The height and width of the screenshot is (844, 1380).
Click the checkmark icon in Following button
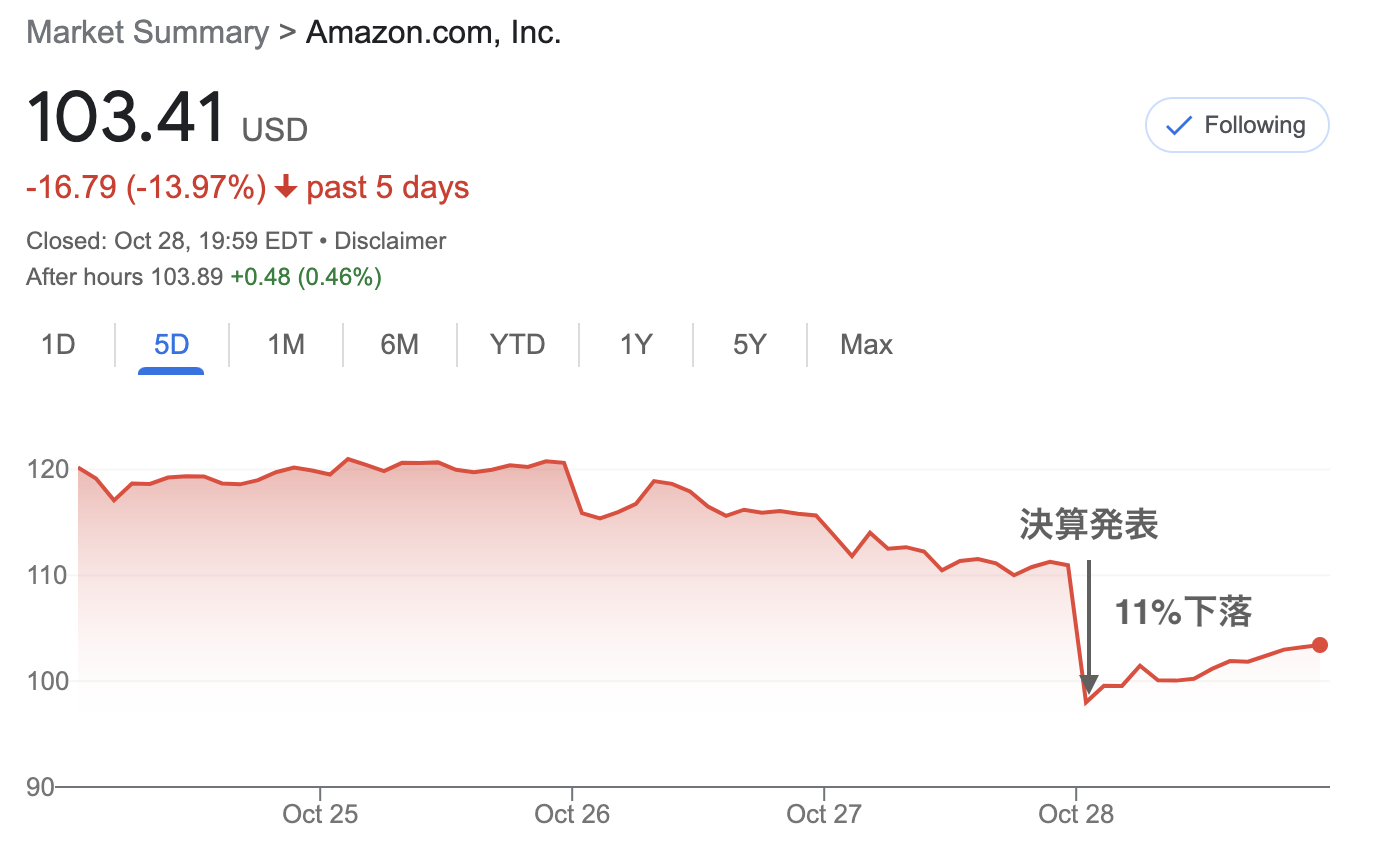coord(1180,125)
